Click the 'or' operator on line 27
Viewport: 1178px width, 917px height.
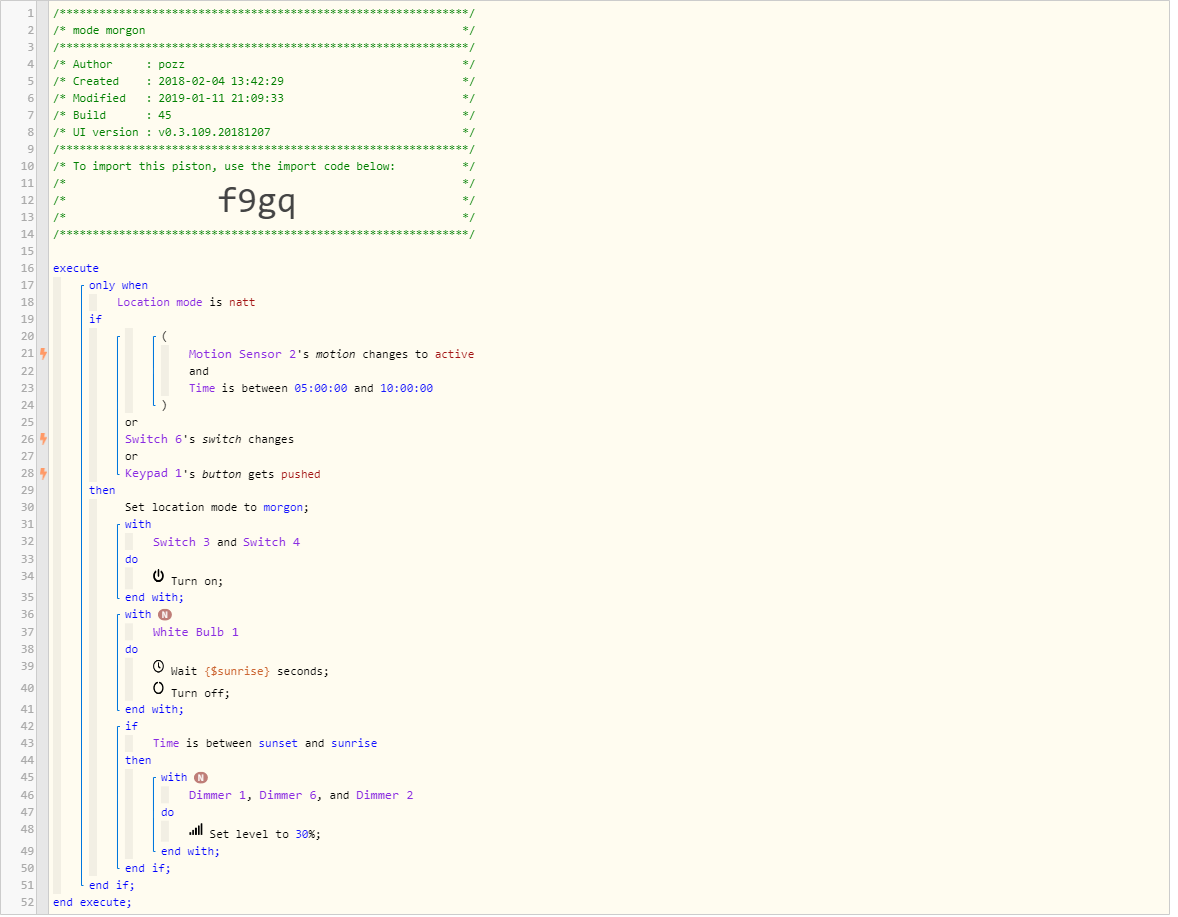tap(131, 456)
